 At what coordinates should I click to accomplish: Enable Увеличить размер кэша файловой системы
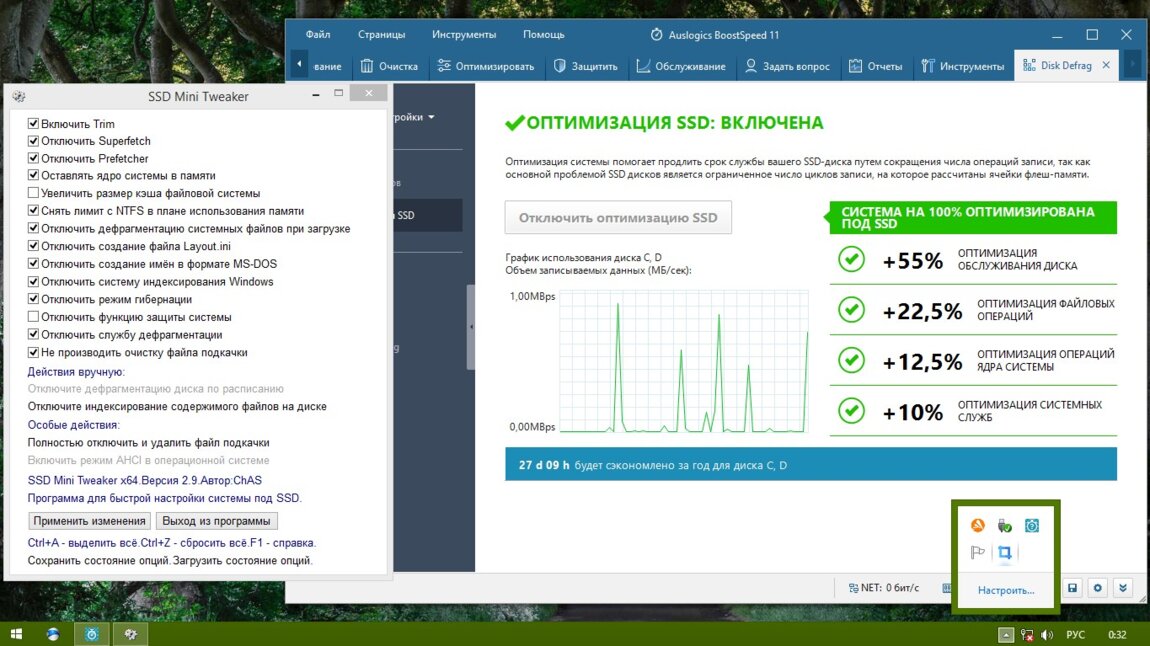(x=33, y=193)
